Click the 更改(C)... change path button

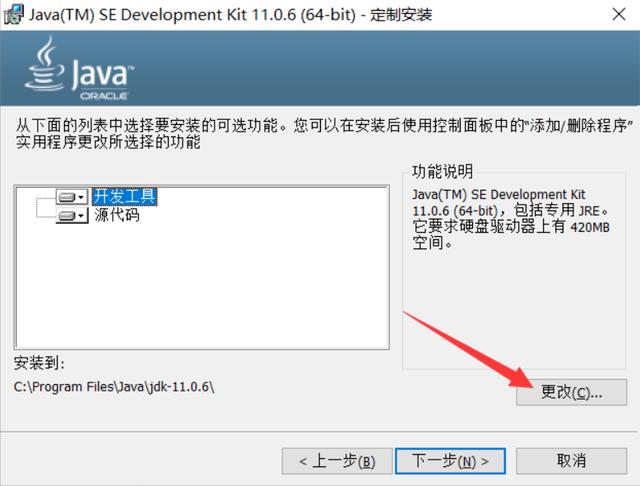pyautogui.click(x=571, y=392)
